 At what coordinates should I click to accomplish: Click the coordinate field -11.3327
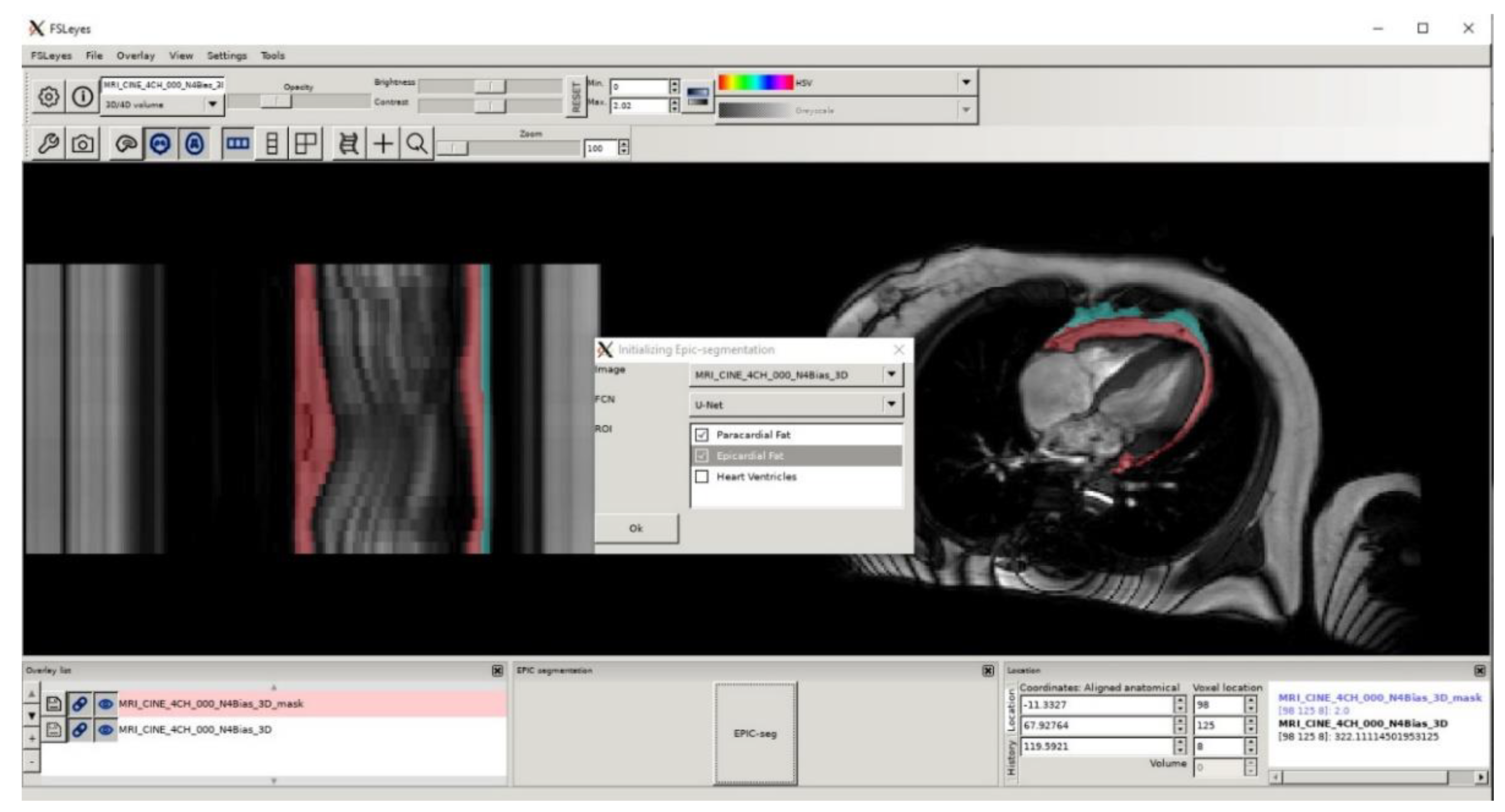(1097, 705)
